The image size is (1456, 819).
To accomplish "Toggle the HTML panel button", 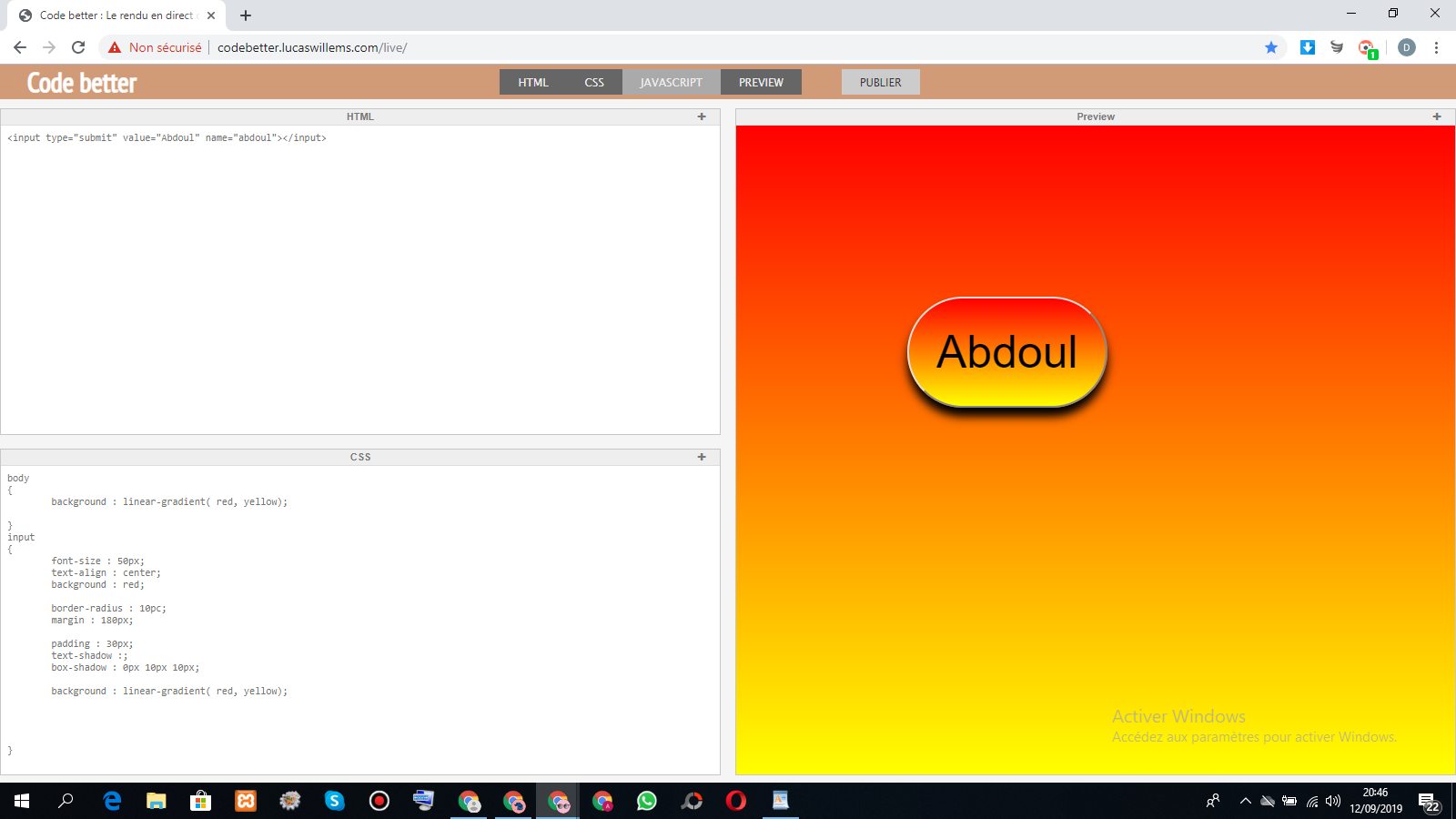I will click(x=533, y=82).
